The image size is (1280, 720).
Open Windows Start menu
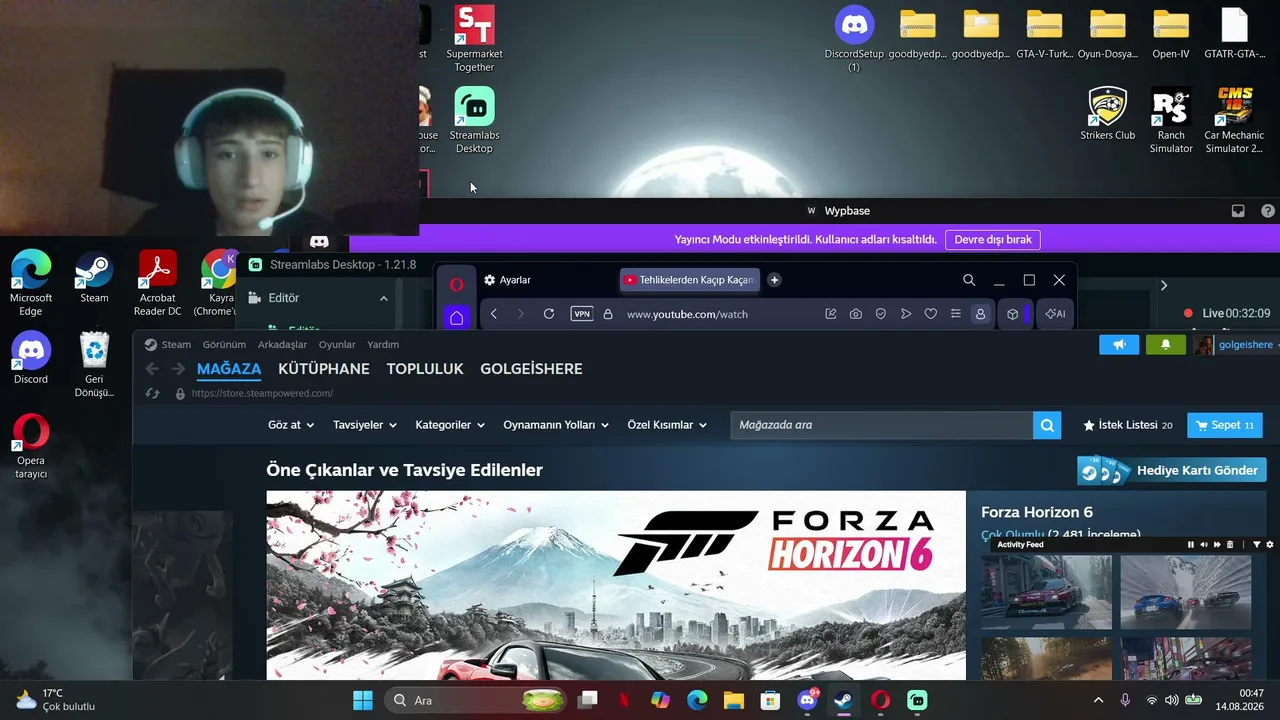coord(363,700)
